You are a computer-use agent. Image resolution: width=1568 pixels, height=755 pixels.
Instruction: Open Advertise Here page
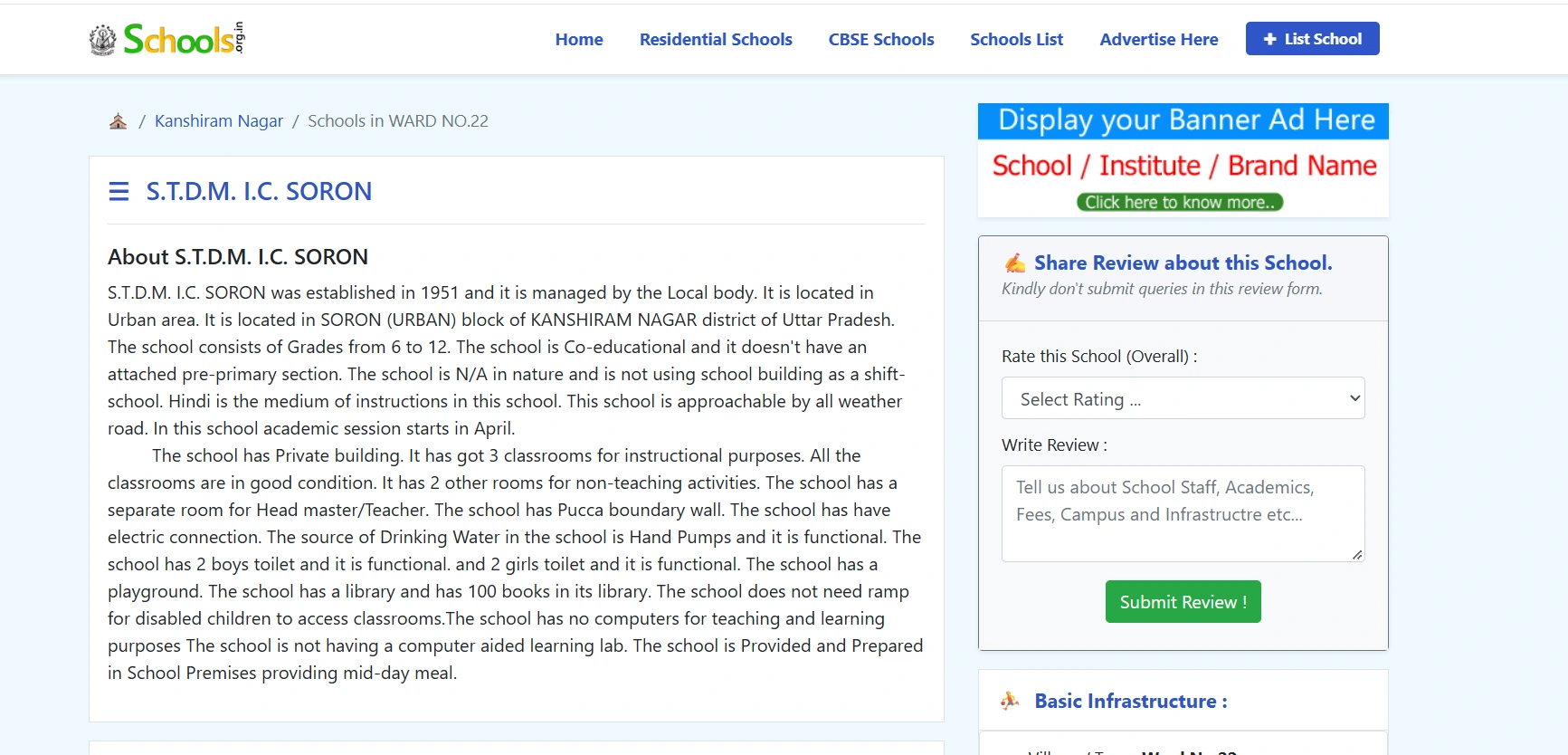tap(1159, 39)
